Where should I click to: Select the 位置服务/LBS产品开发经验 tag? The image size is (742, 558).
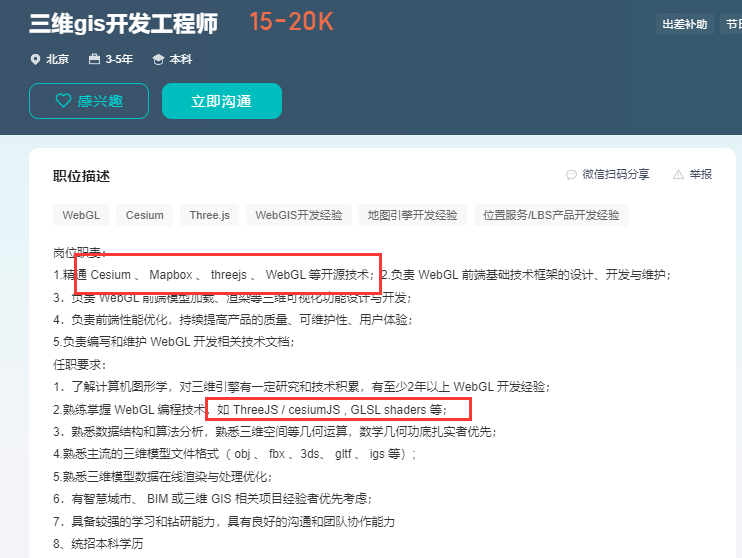pyautogui.click(x=551, y=215)
